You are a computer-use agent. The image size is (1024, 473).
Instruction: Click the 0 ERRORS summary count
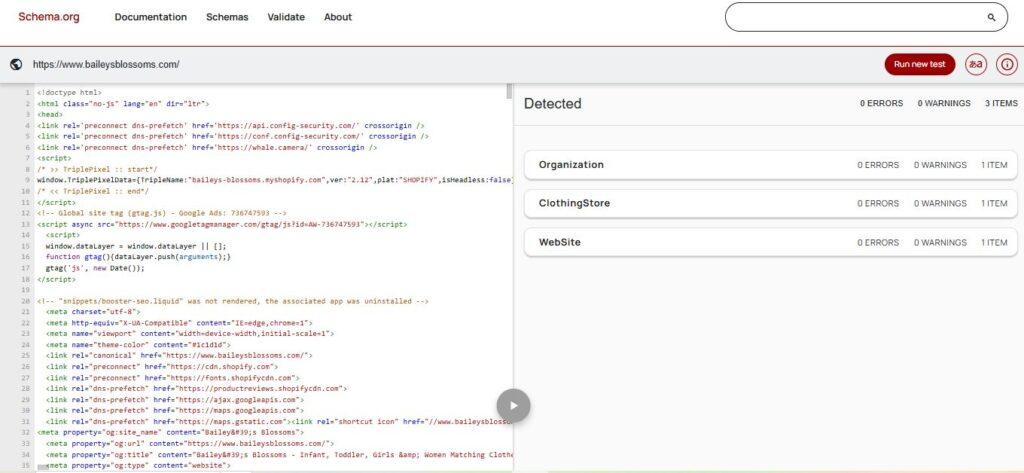[882, 103]
